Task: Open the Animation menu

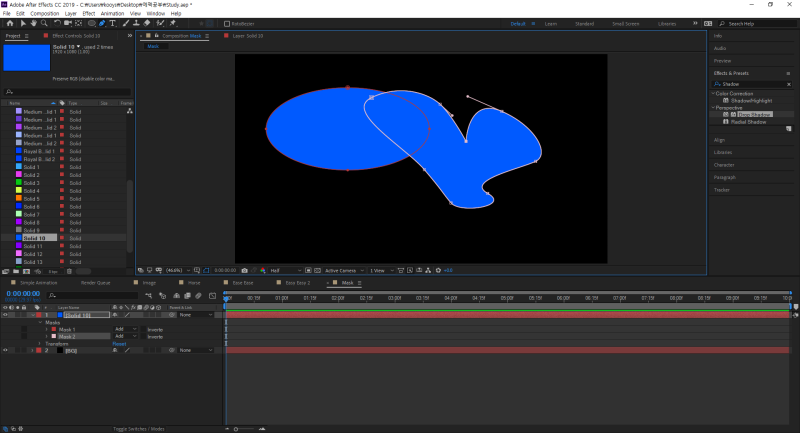Action: tap(112, 13)
